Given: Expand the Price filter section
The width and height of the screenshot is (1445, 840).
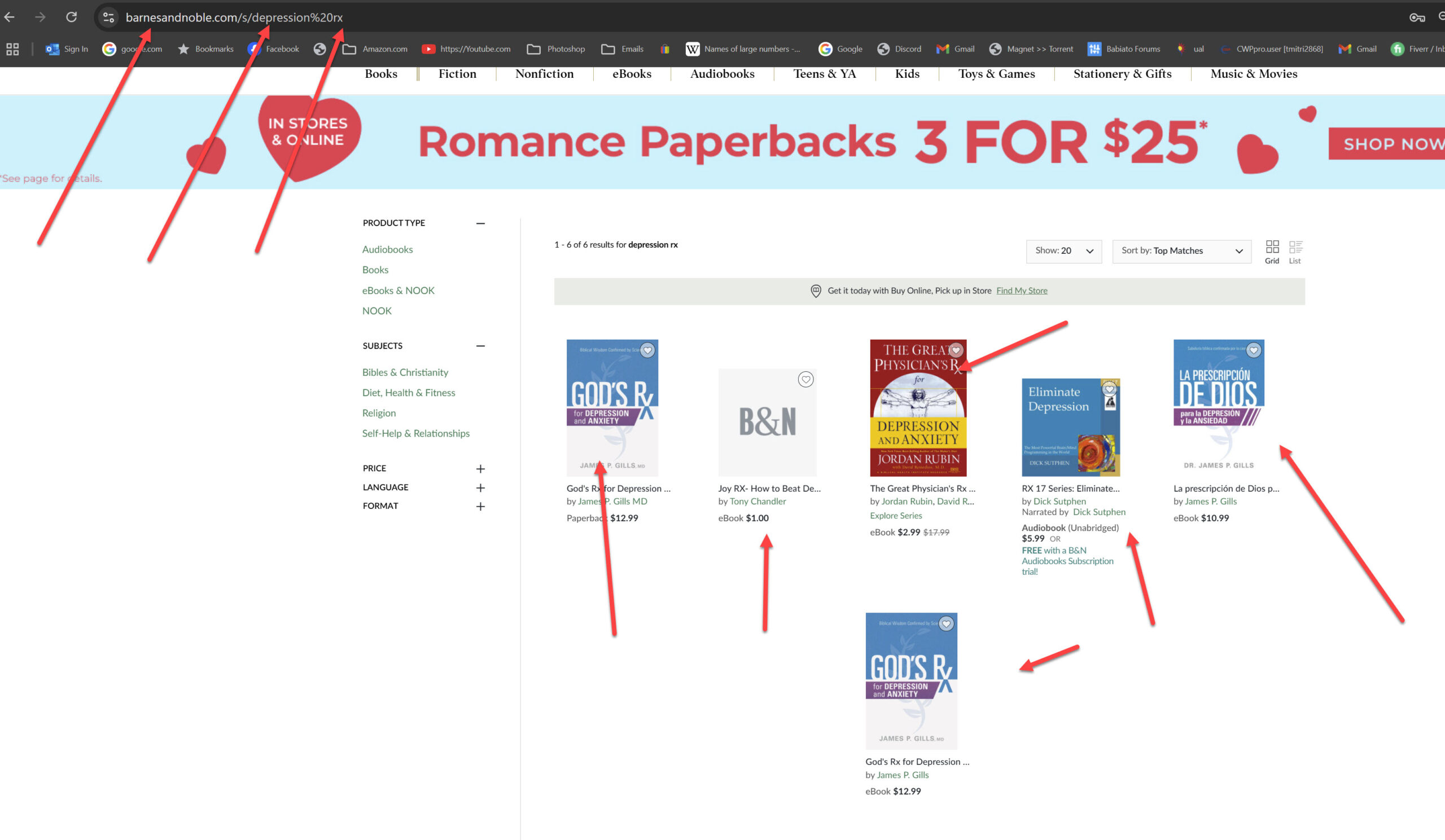Looking at the screenshot, I should click(480, 469).
